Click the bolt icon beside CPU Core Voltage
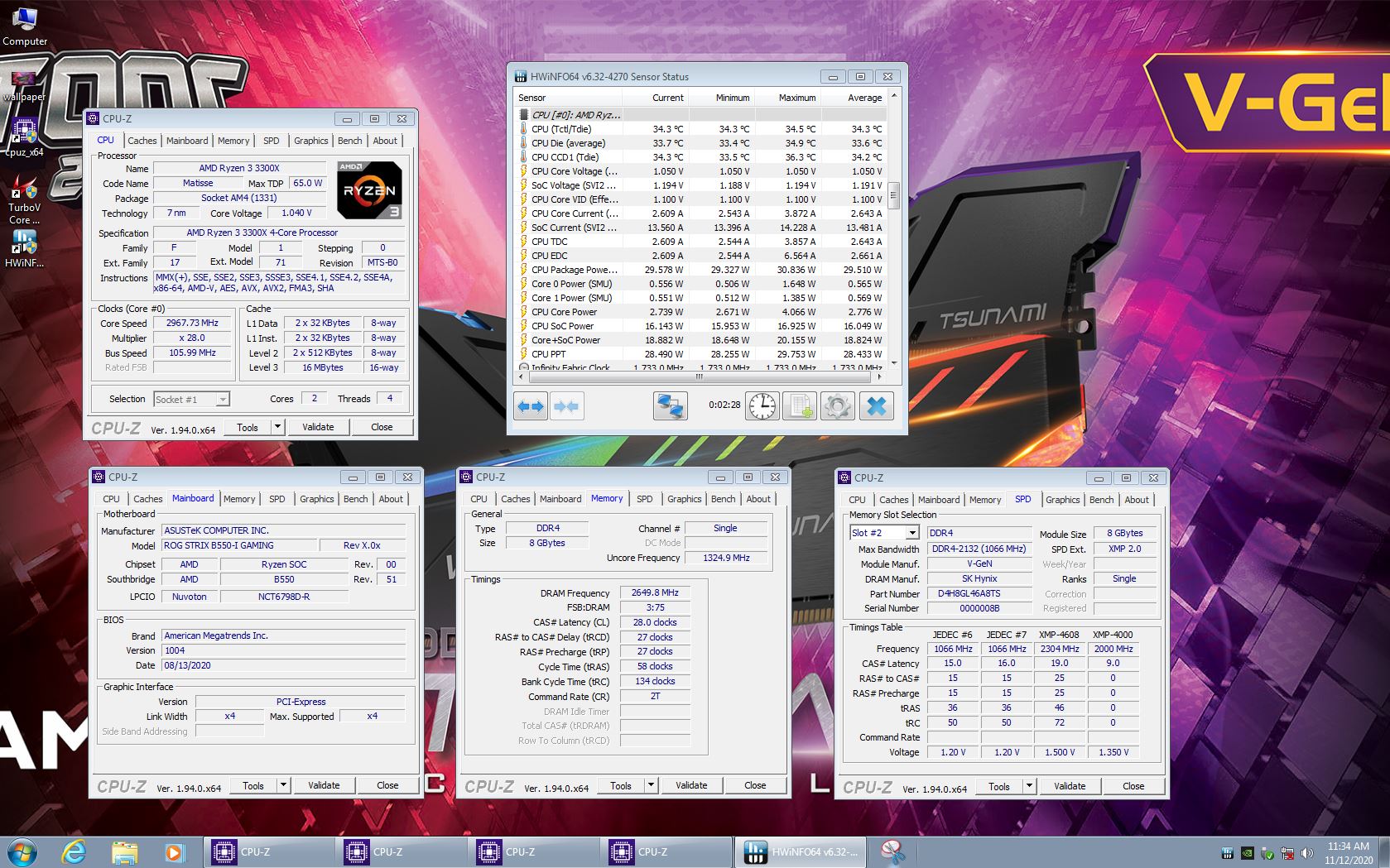1390x868 pixels. 523,171
